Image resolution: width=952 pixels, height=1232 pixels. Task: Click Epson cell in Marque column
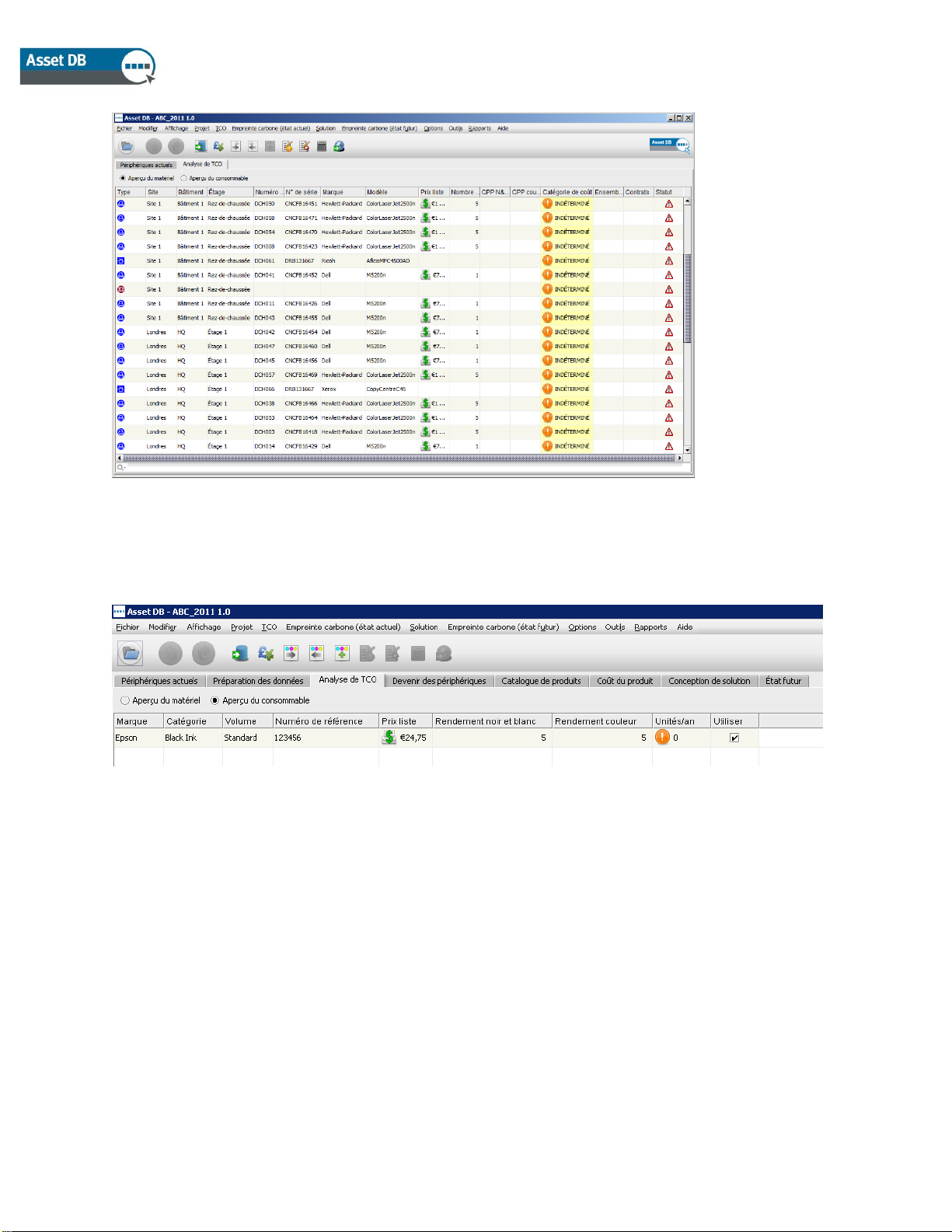point(138,738)
